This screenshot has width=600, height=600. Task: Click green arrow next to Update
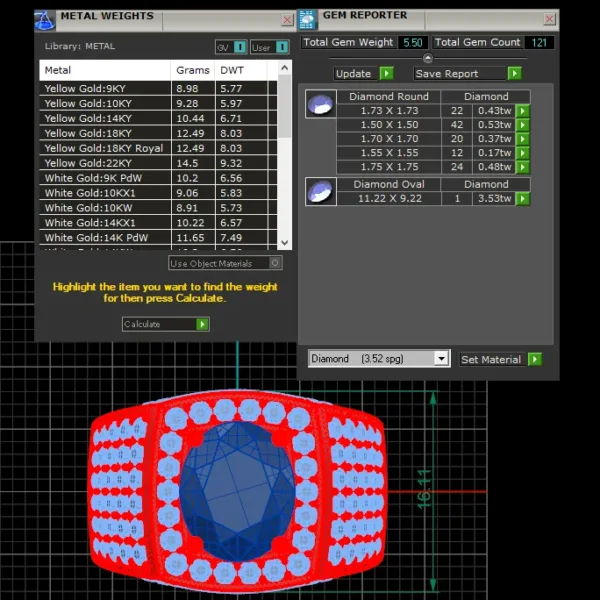pyautogui.click(x=387, y=73)
